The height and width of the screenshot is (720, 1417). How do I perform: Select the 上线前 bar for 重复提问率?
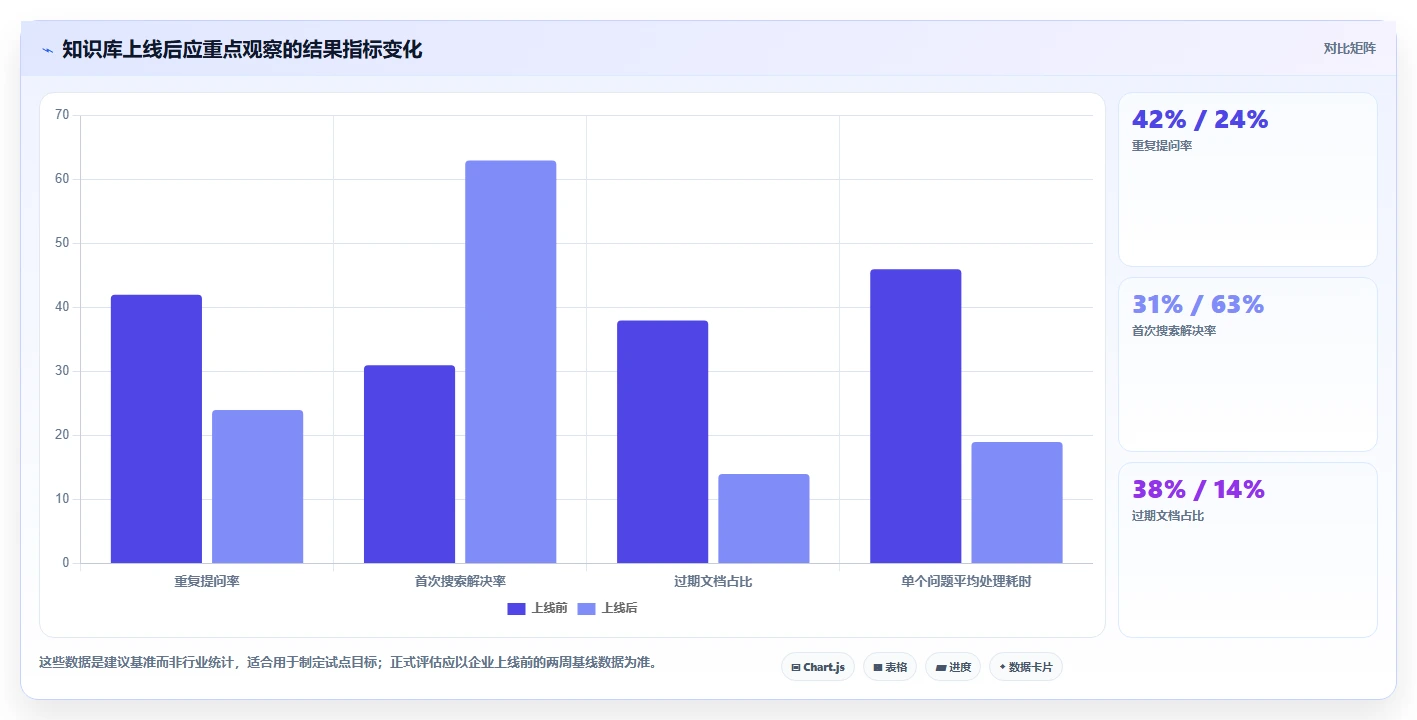tap(156, 429)
